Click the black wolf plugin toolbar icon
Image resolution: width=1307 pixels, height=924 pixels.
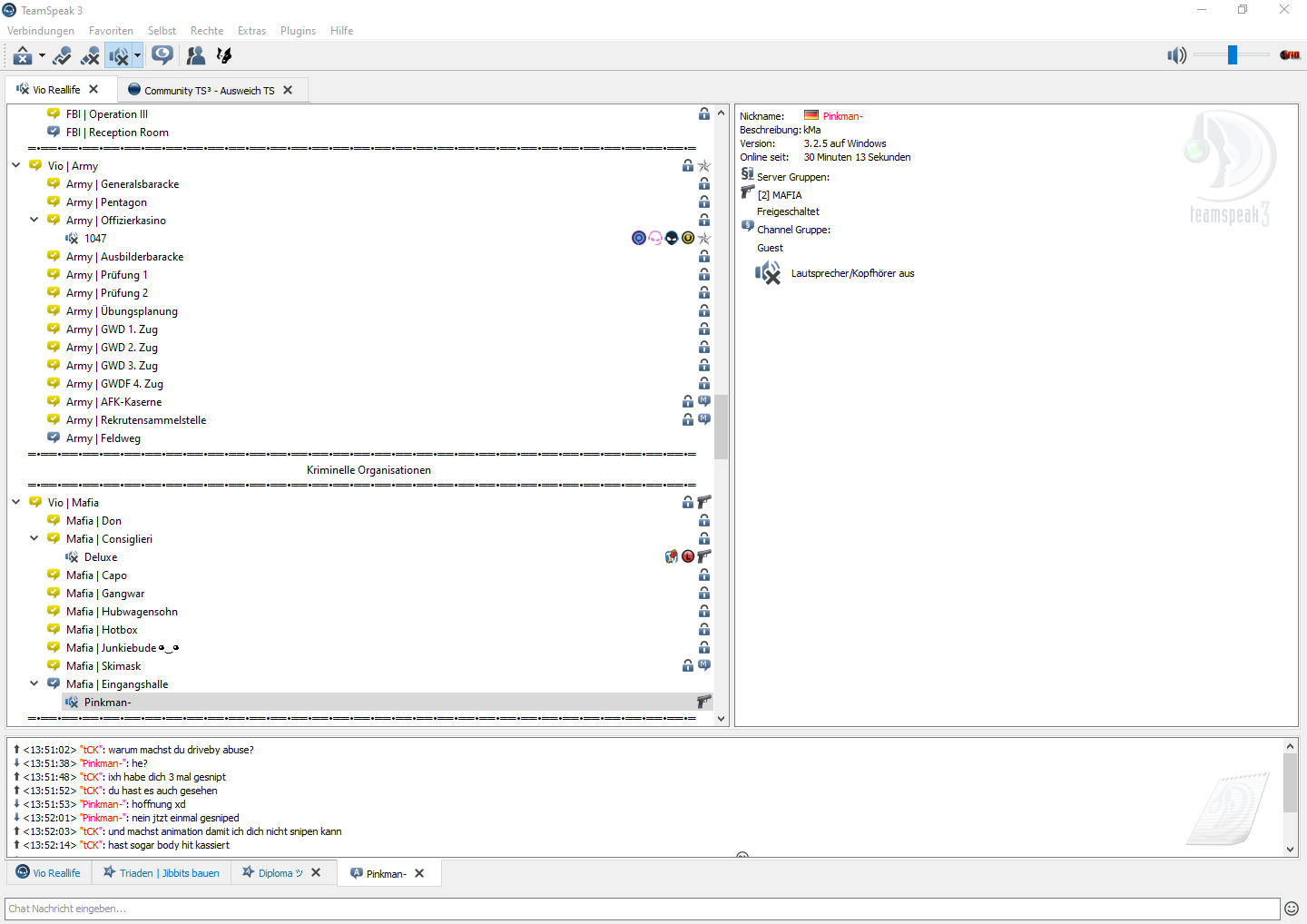tap(224, 56)
